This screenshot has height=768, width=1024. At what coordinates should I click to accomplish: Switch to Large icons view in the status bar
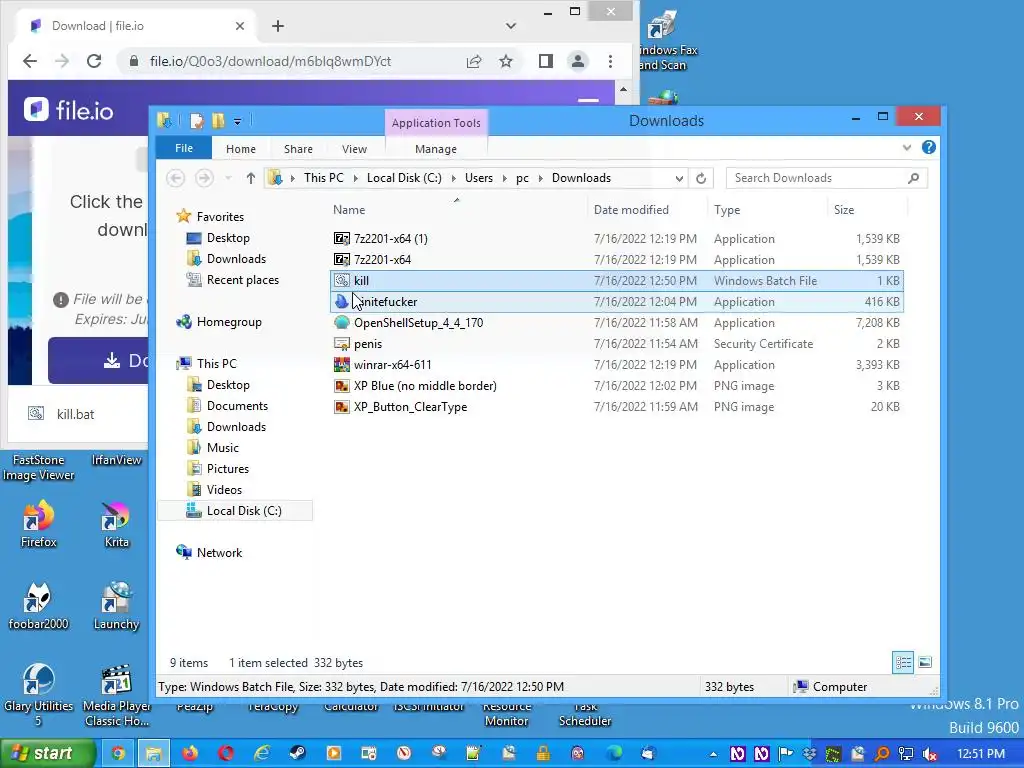[925, 662]
